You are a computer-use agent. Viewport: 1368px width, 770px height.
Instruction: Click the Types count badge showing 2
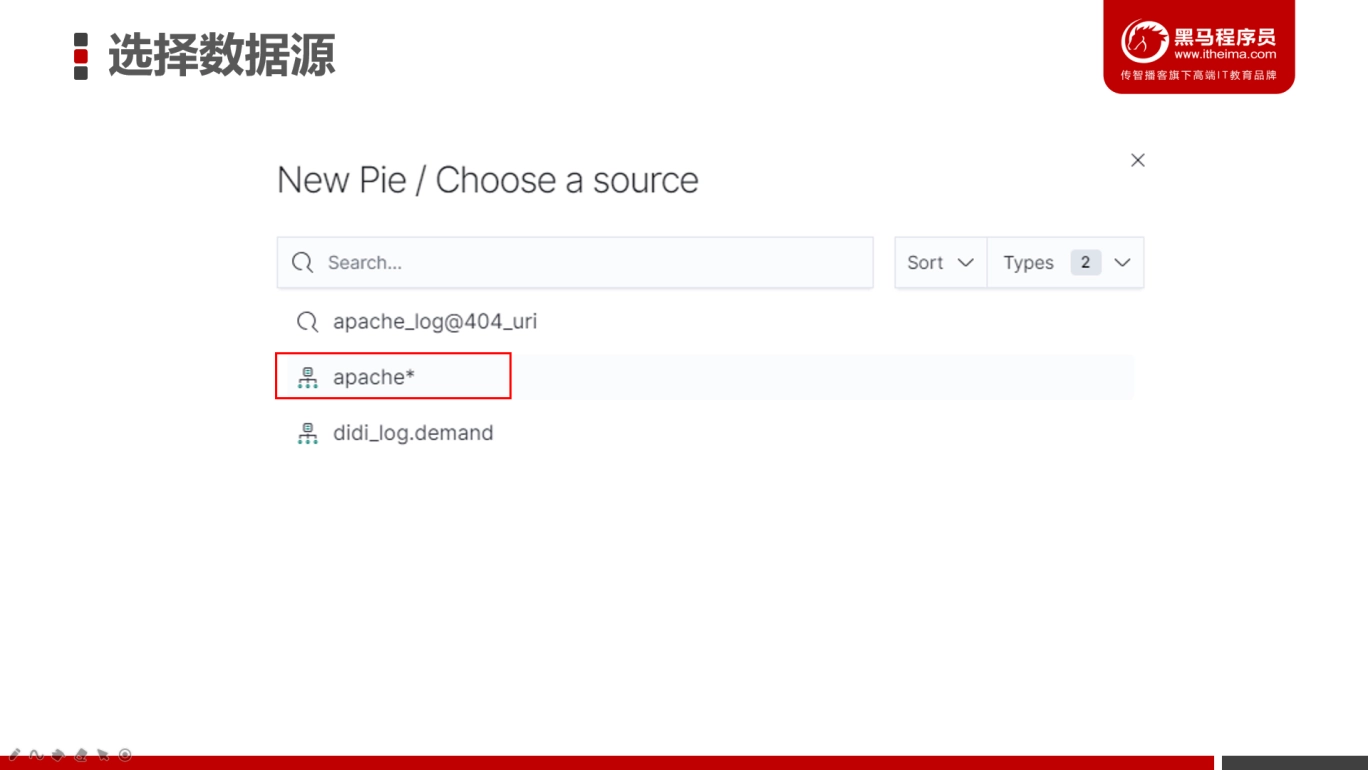point(1085,262)
